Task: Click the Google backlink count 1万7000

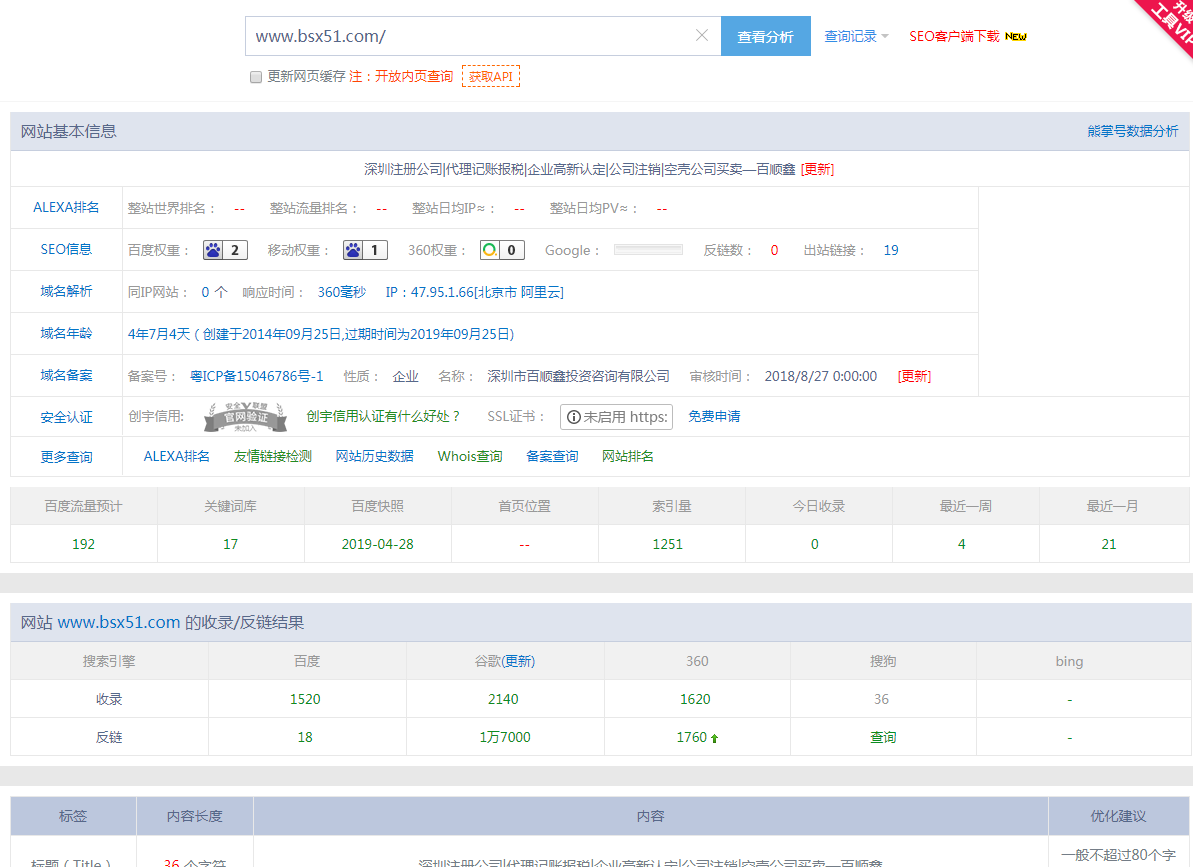Action: point(505,737)
